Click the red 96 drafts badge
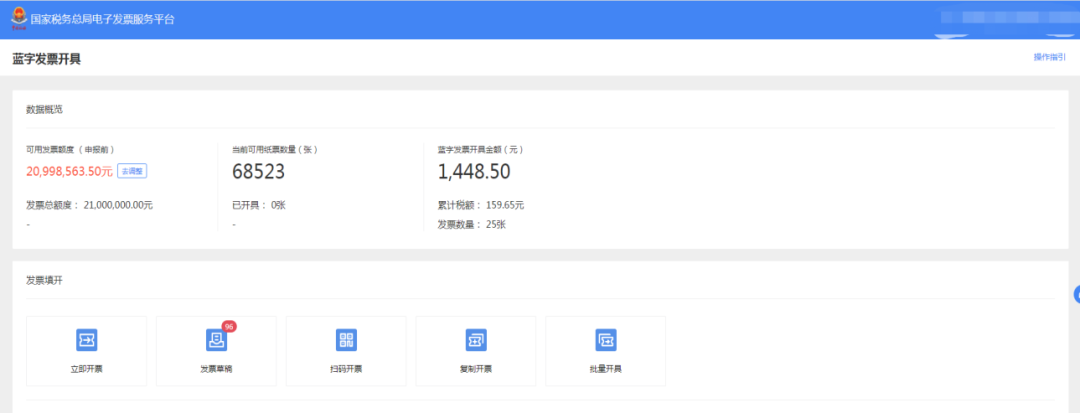The image size is (1080, 413). pos(229,326)
